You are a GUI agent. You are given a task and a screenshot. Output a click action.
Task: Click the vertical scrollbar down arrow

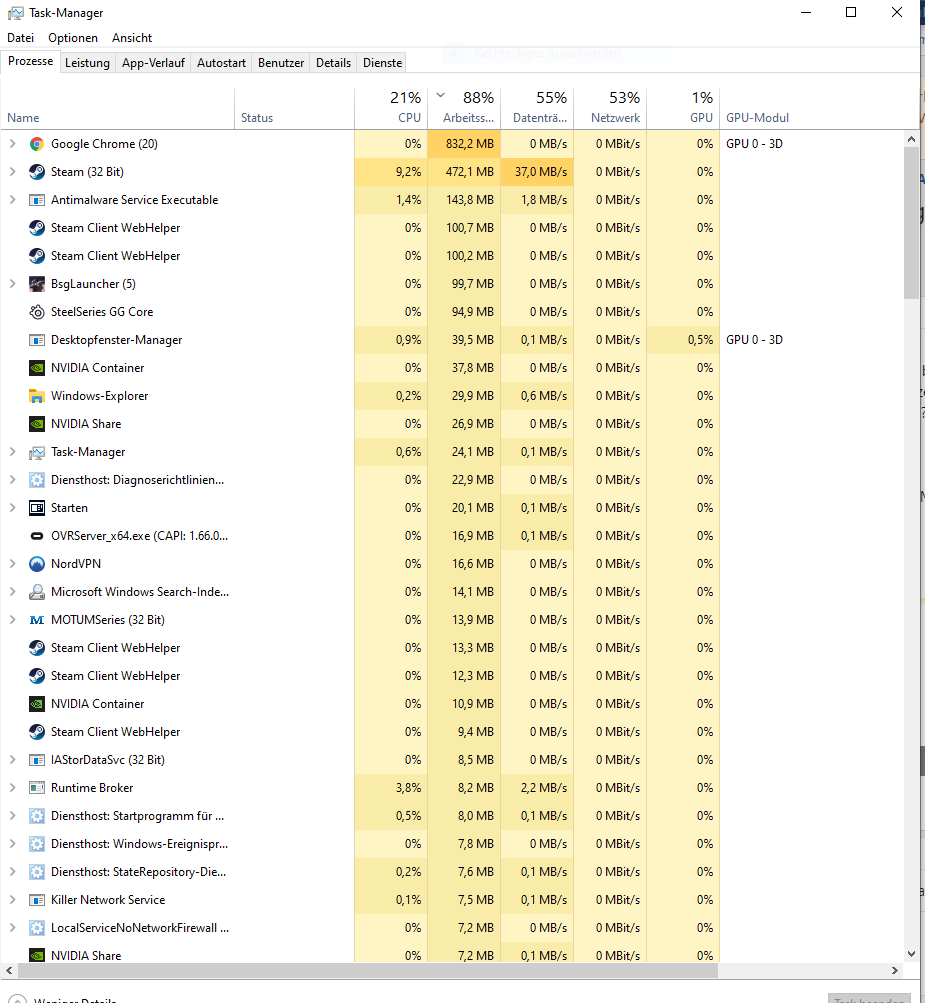(912, 954)
